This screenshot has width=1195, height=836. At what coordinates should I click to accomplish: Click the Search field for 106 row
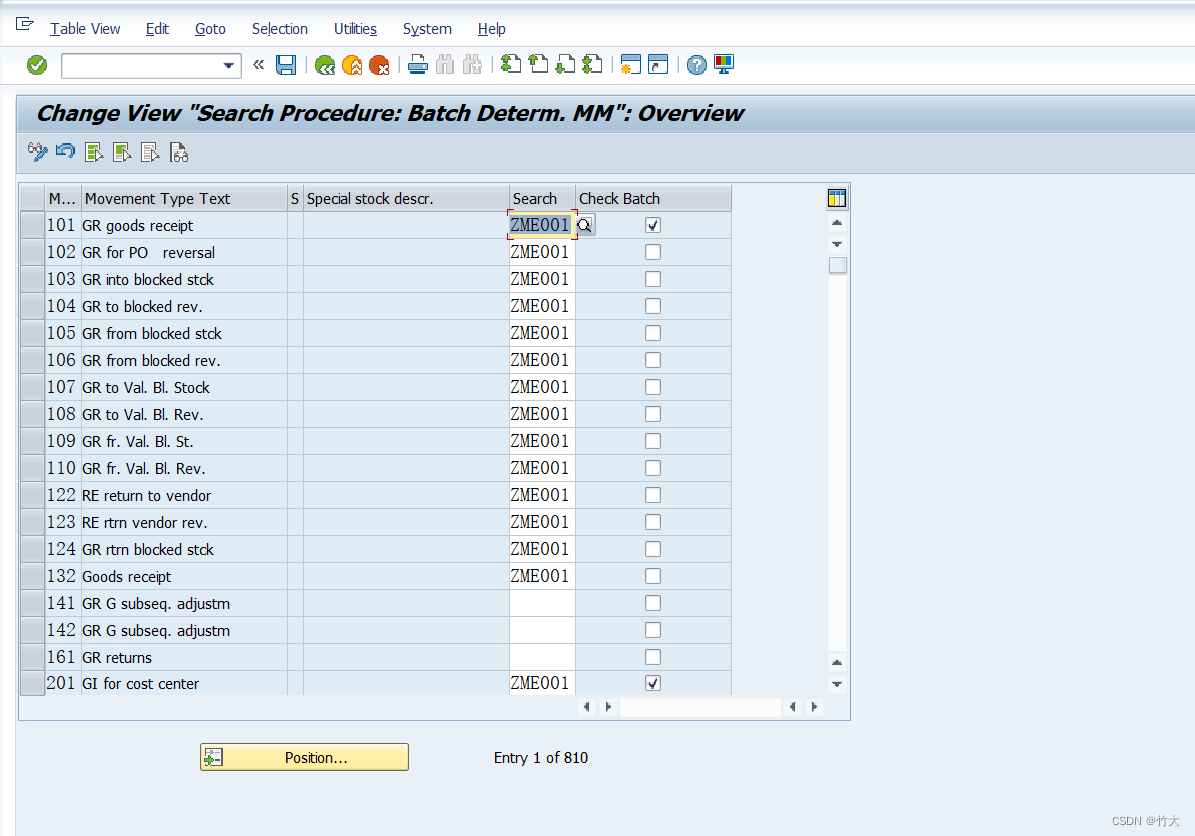(x=542, y=360)
